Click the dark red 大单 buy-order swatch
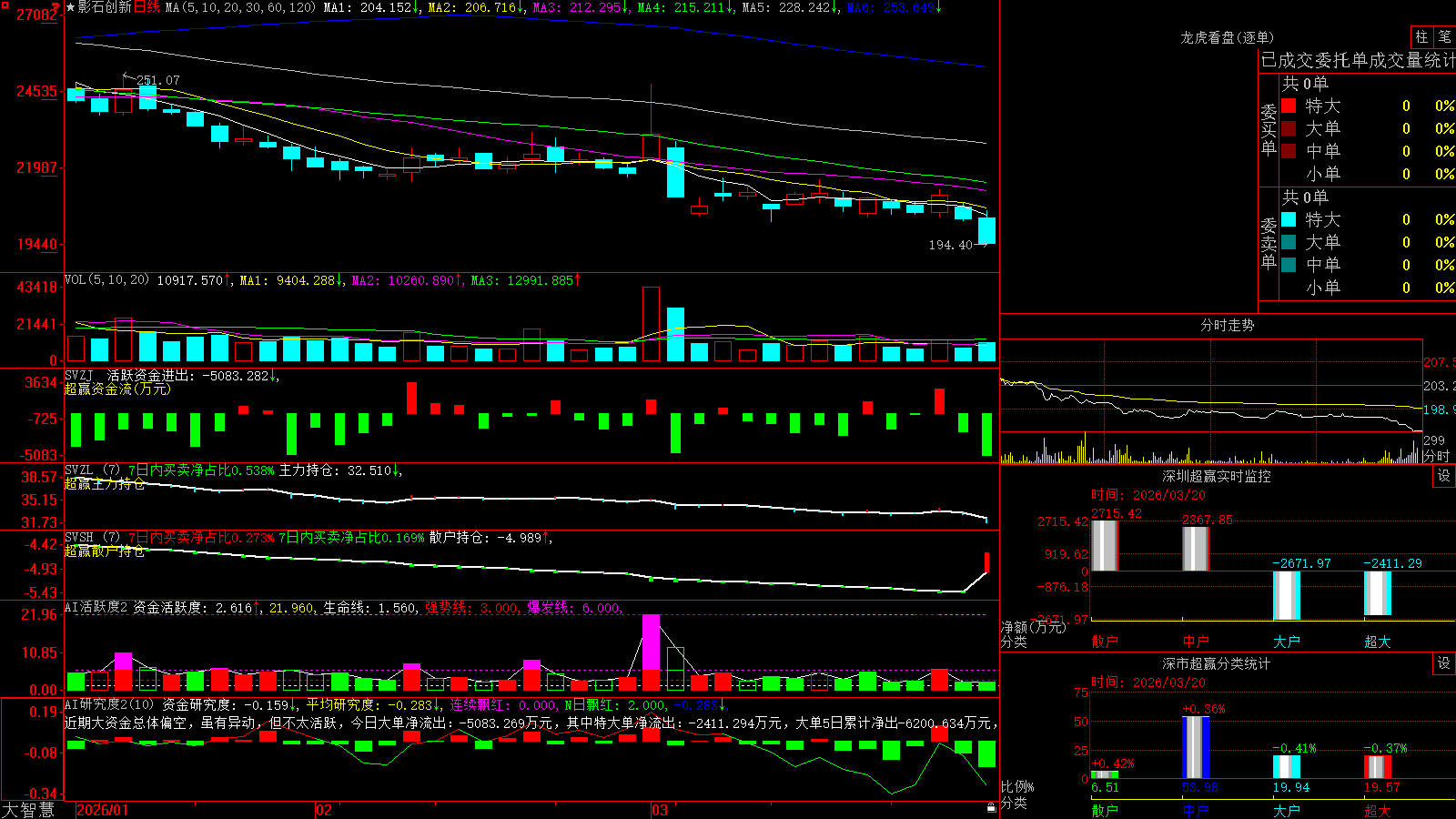1456x819 pixels. click(x=1289, y=128)
